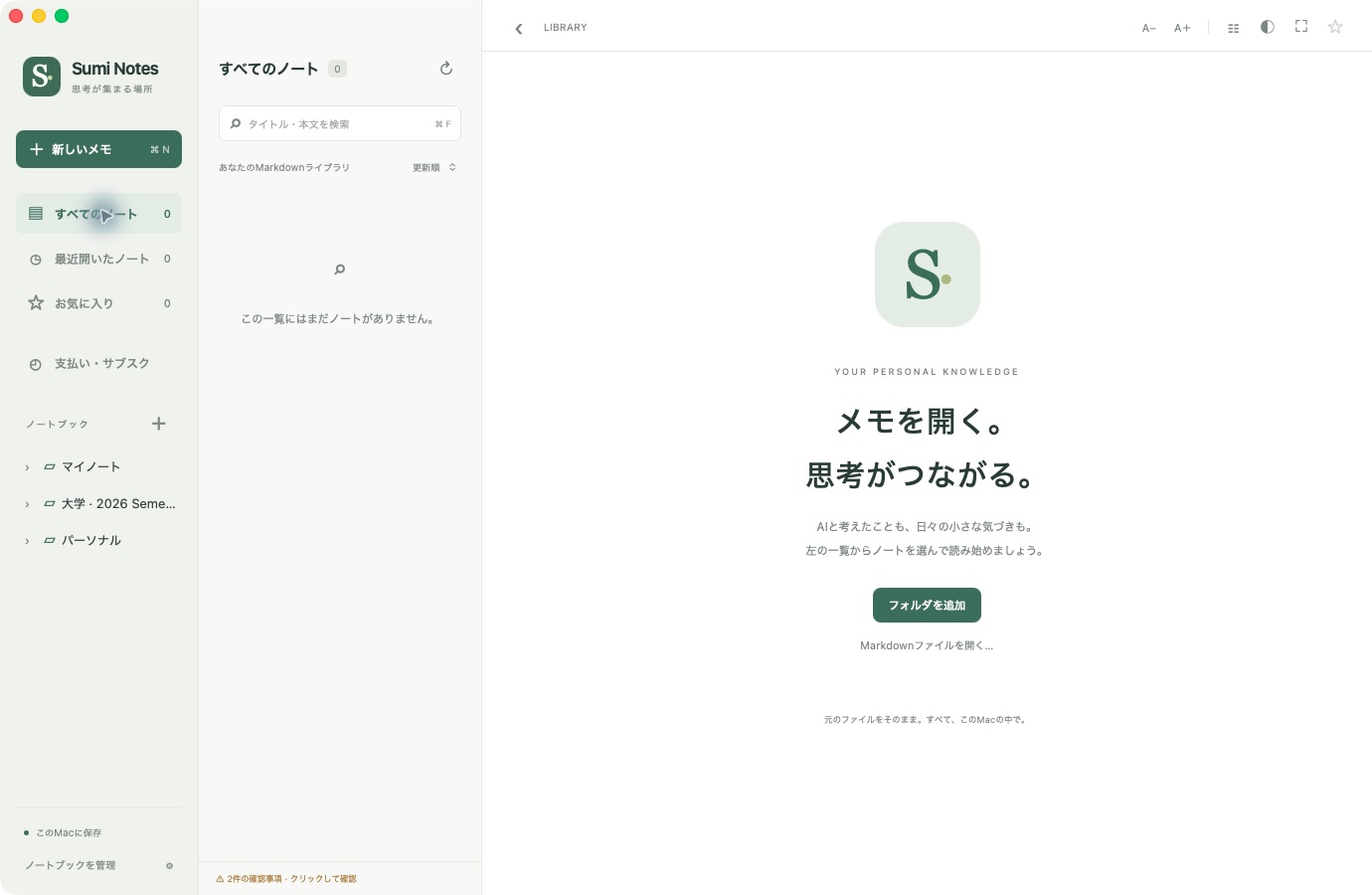Viewport: 1372px width, 895px height.
Task: Click the list icon beside すべてのノート
Action: [x=36, y=213]
